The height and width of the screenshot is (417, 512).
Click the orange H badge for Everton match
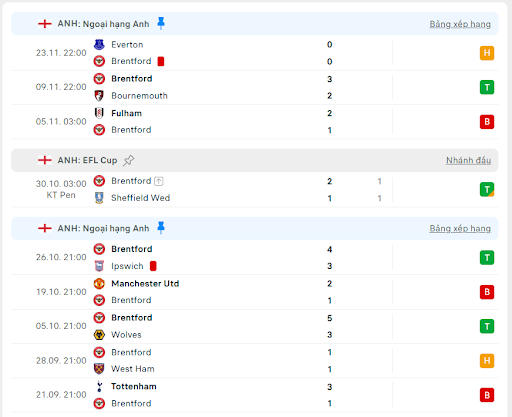(487, 53)
